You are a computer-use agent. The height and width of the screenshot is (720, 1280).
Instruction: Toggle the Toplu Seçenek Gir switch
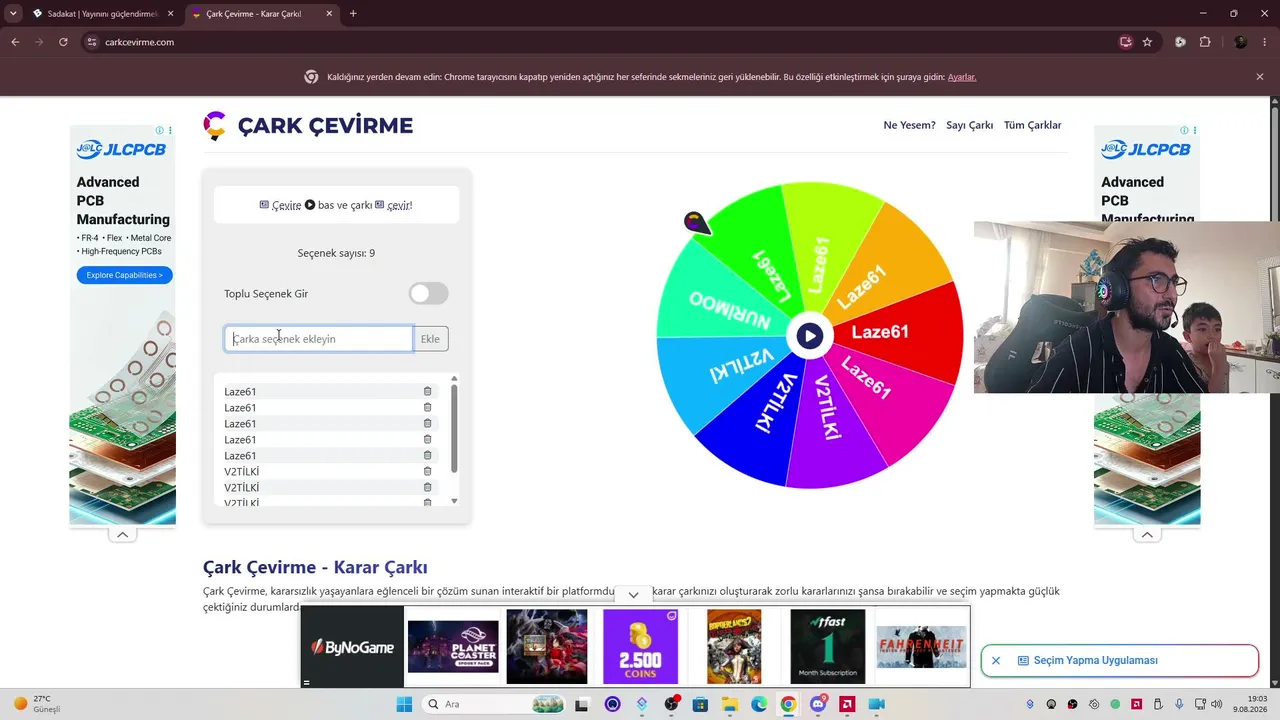tap(428, 293)
